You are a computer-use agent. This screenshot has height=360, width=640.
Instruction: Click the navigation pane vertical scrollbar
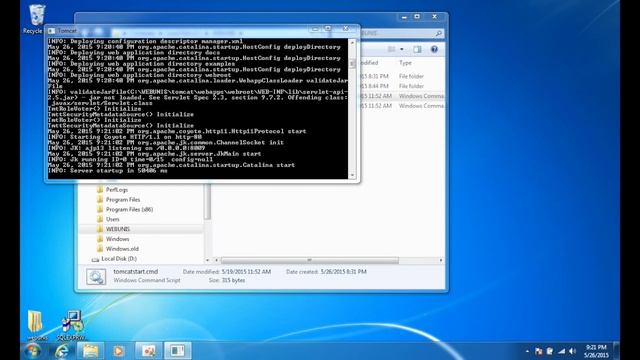[x=207, y=202]
